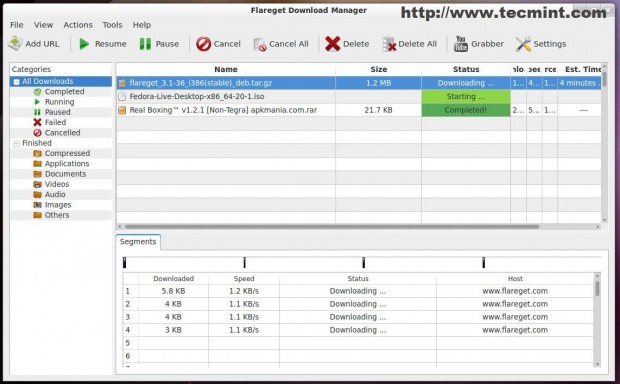
Task: Delete the selected download with the red X
Action: [333, 44]
